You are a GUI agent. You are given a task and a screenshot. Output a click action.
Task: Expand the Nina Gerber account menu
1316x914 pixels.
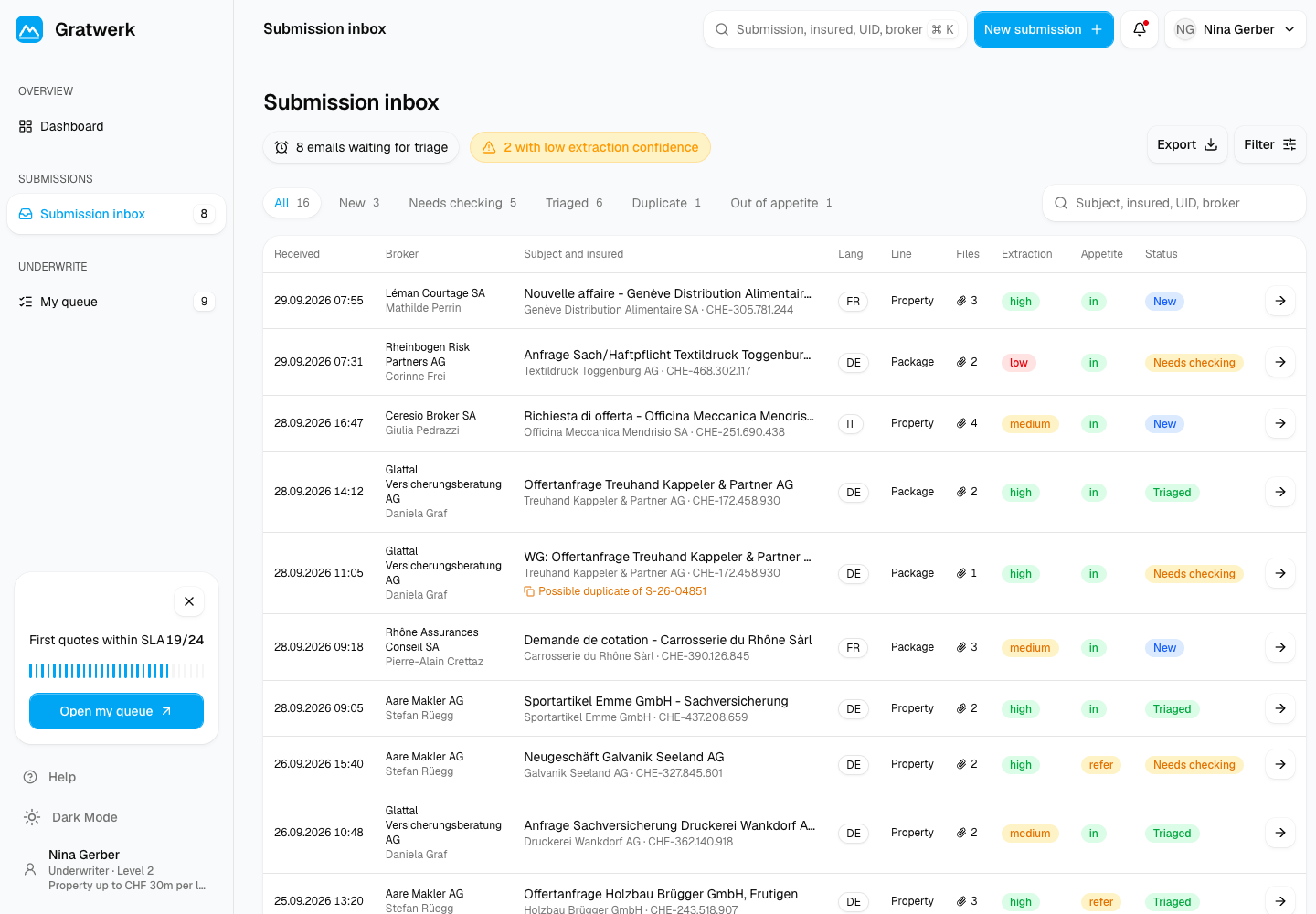click(1236, 29)
